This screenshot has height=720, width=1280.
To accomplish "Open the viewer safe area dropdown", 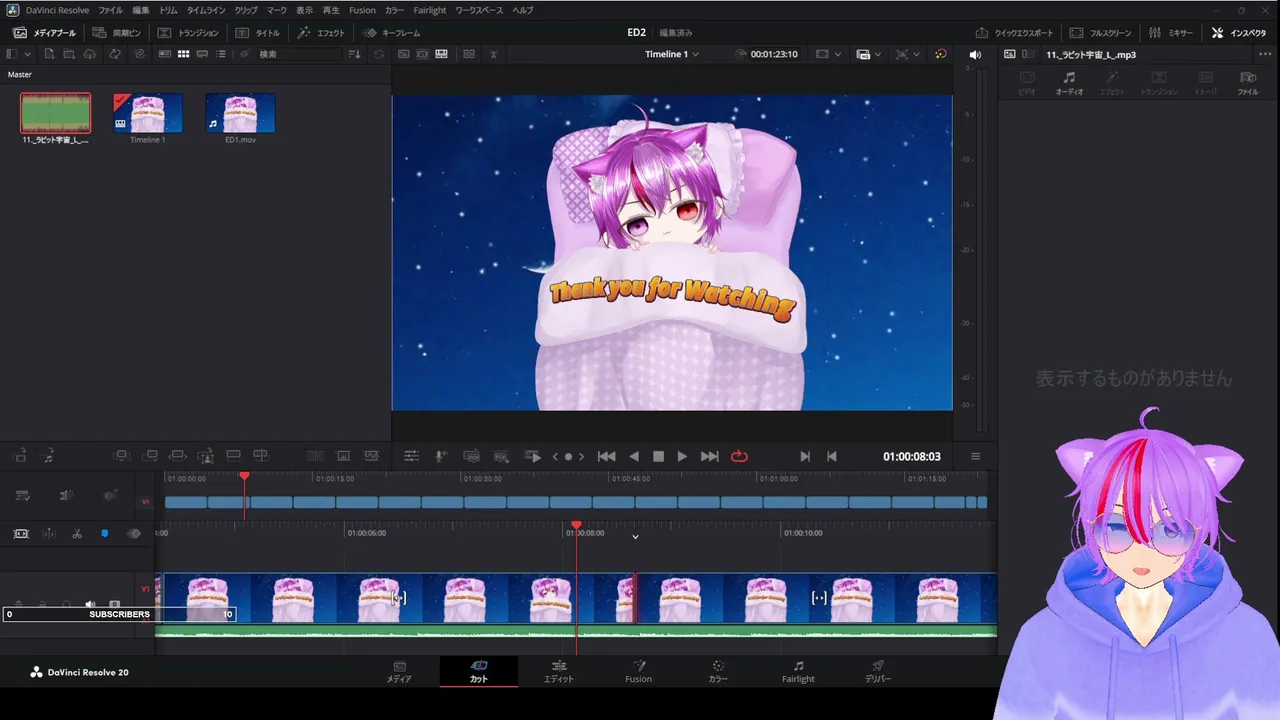I will [x=828, y=54].
